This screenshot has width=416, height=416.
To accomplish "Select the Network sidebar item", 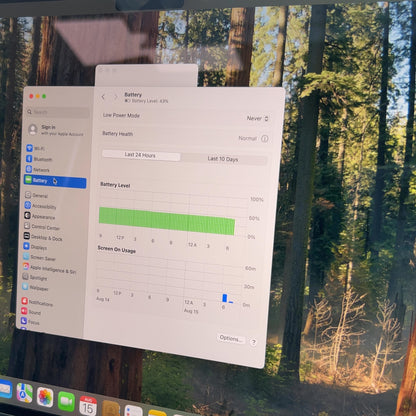I will (38, 169).
